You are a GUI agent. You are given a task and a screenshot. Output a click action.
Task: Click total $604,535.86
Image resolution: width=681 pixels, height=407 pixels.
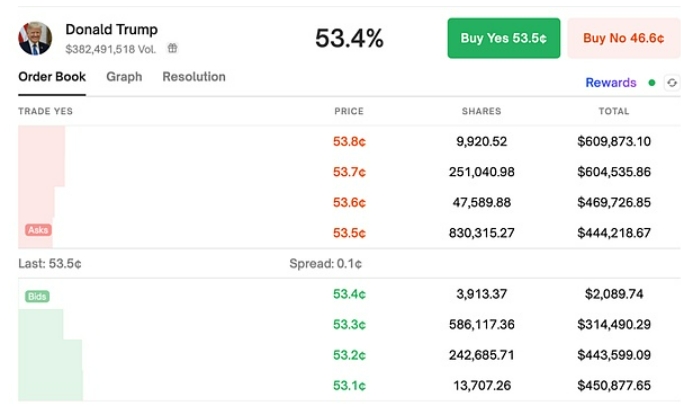point(614,172)
